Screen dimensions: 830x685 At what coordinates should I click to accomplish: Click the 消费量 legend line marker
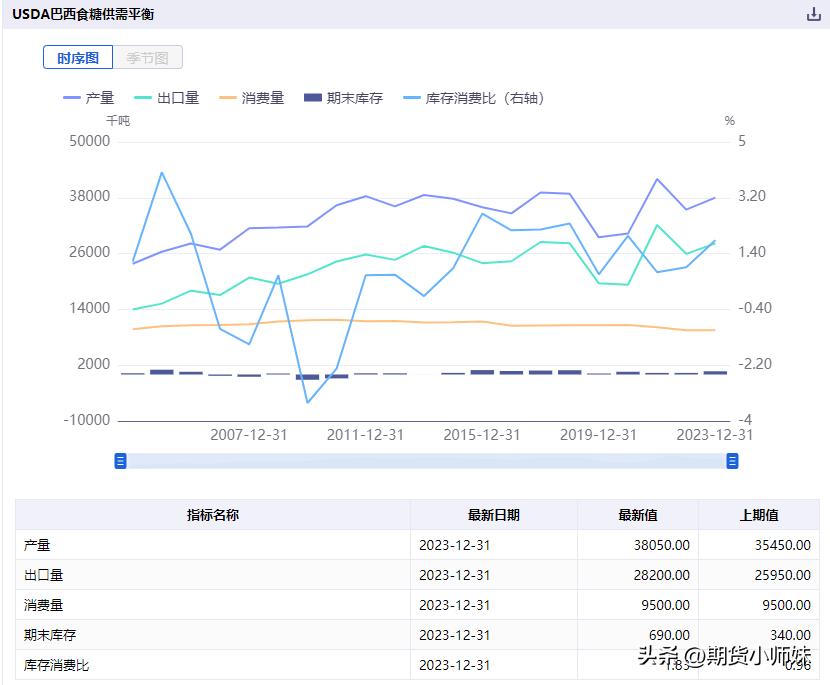230,97
